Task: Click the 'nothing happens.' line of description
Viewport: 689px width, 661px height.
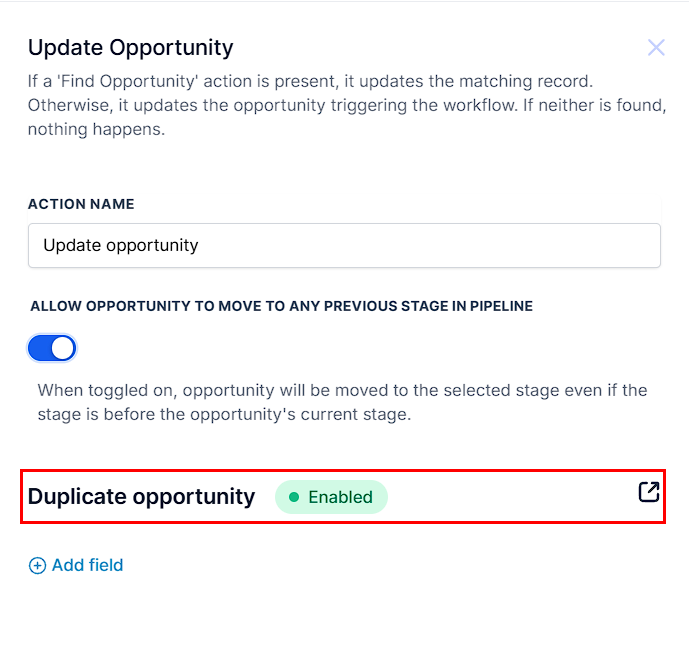Action: click(x=96, y=130)
